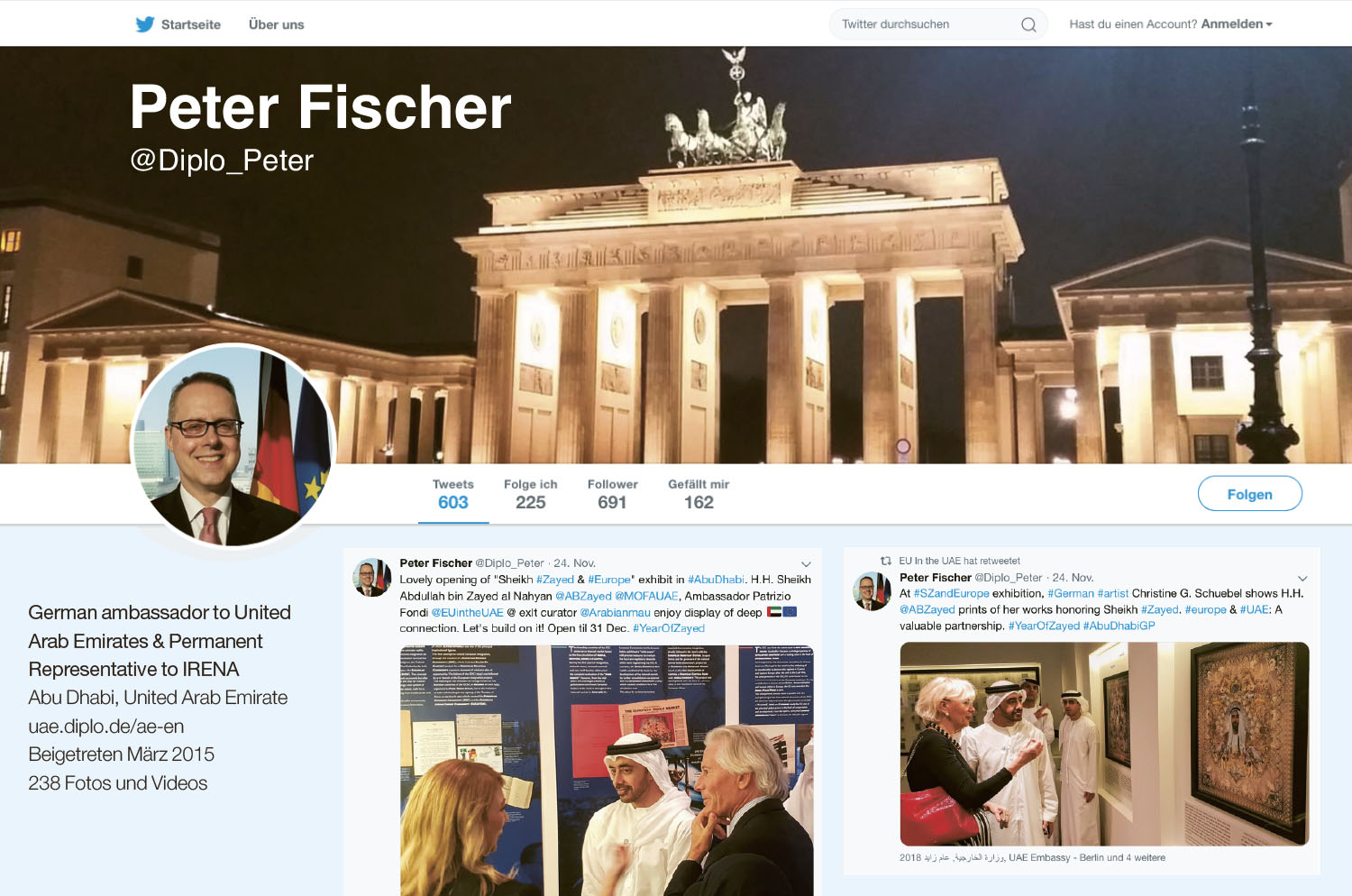This screenshot has height=896, width=1352.
Task: Go to Über uns menu item
Action: coord(277,24)
